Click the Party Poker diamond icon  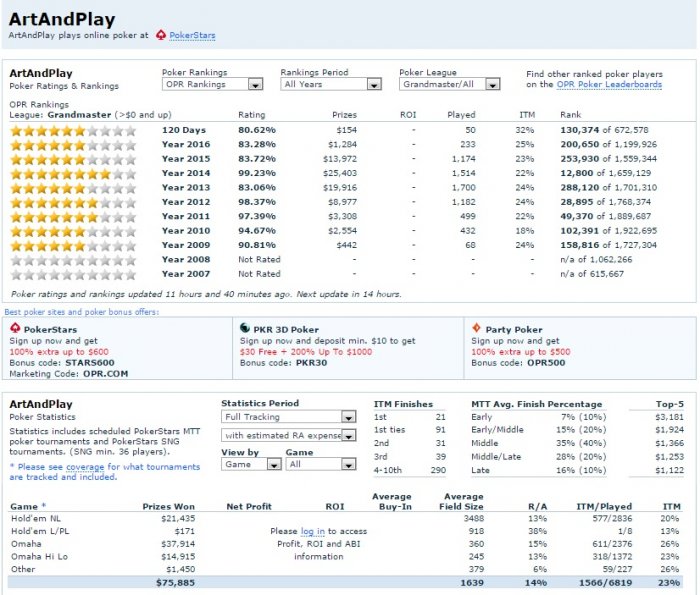(477, 328)
